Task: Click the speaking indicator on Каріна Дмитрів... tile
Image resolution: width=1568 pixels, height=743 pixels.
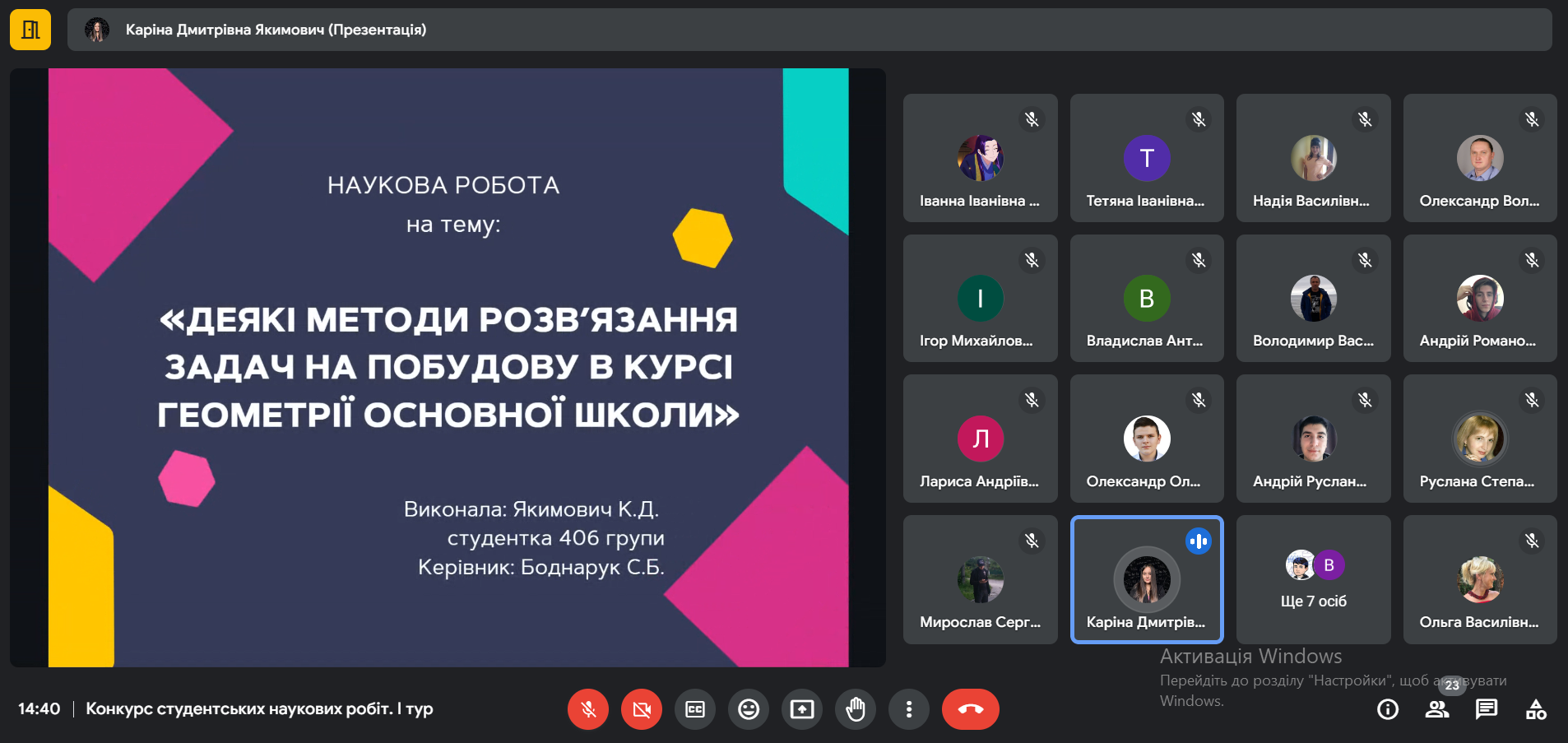Action: tap(1199, 541)
